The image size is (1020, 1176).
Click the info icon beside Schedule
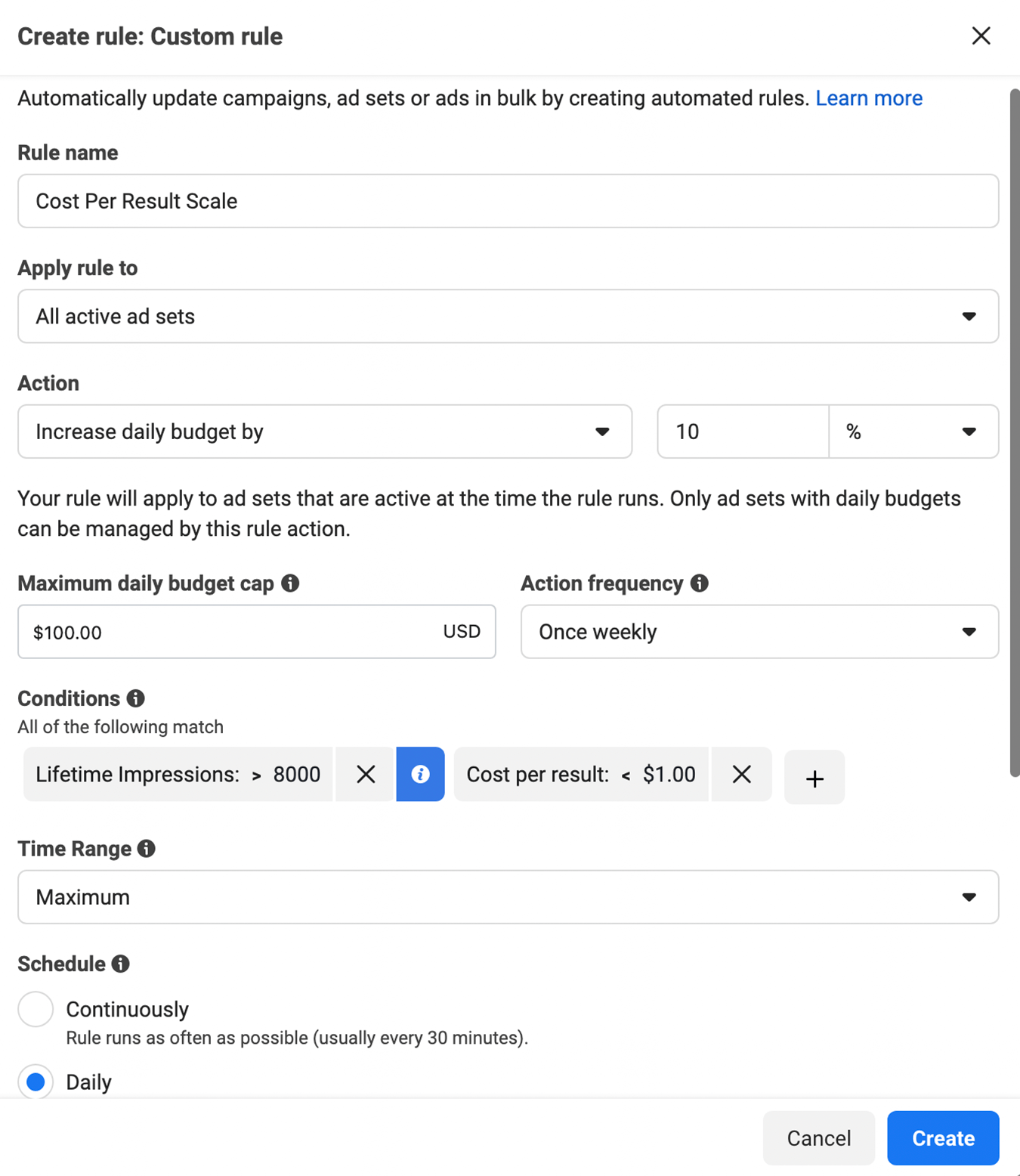click(121, 964)
